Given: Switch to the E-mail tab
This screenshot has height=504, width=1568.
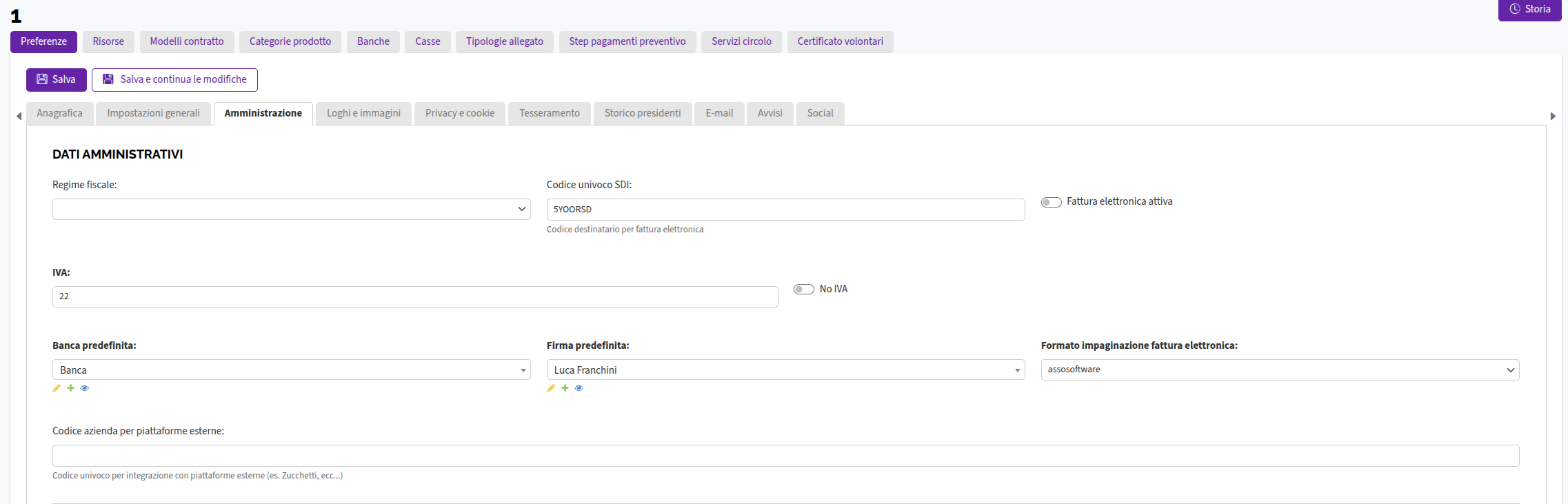Looking at the screenshot, I should pos(719,113).
